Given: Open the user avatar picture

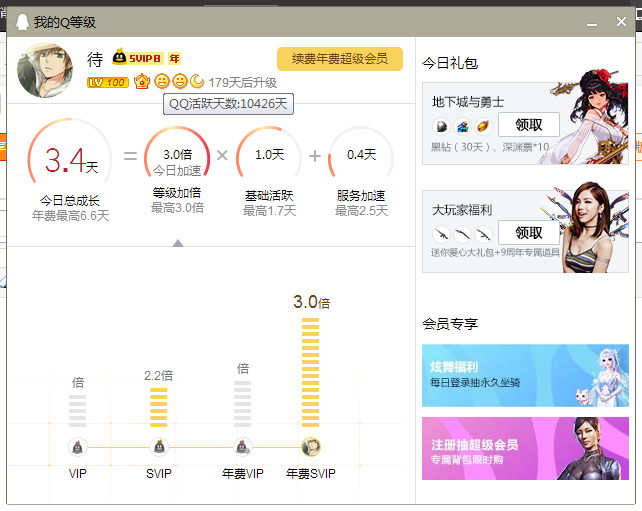Looking at the screenshot, I should pos(45,70).
